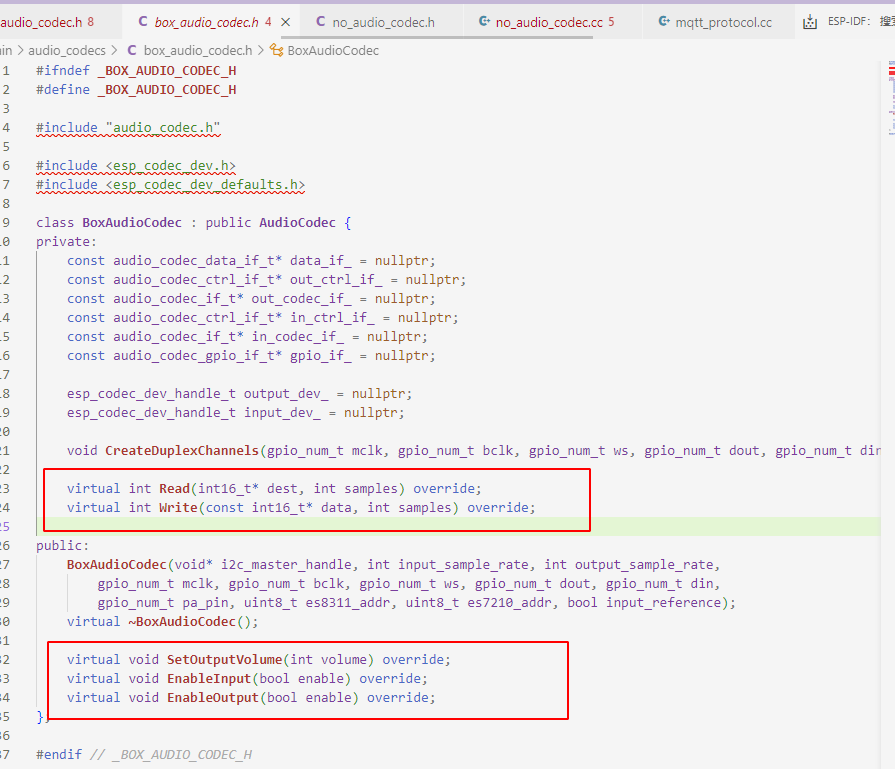The width and height of the screenshot is (895, 769).
Task: Click the C file icon in the breadcrumb
Action: coord(132,50)
